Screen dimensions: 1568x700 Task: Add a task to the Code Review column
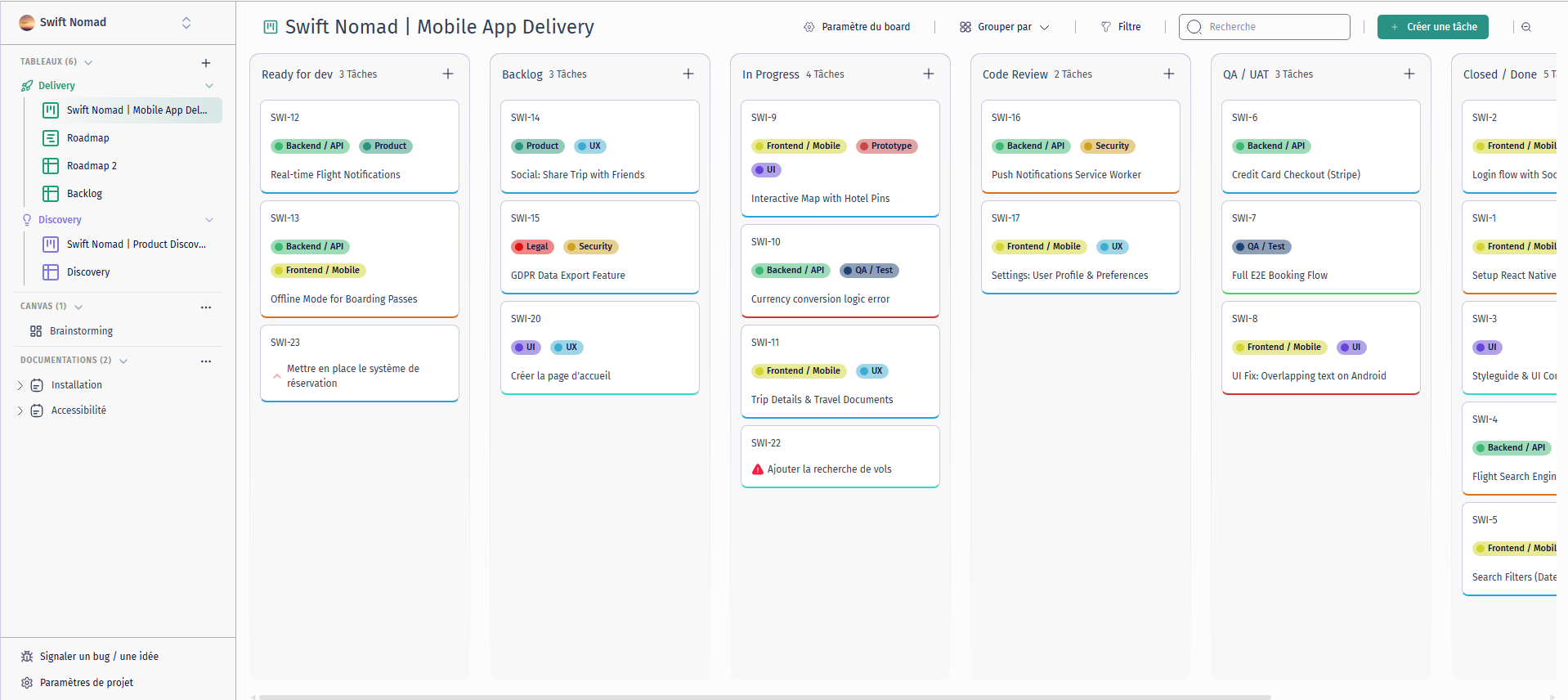(1169, 74)
